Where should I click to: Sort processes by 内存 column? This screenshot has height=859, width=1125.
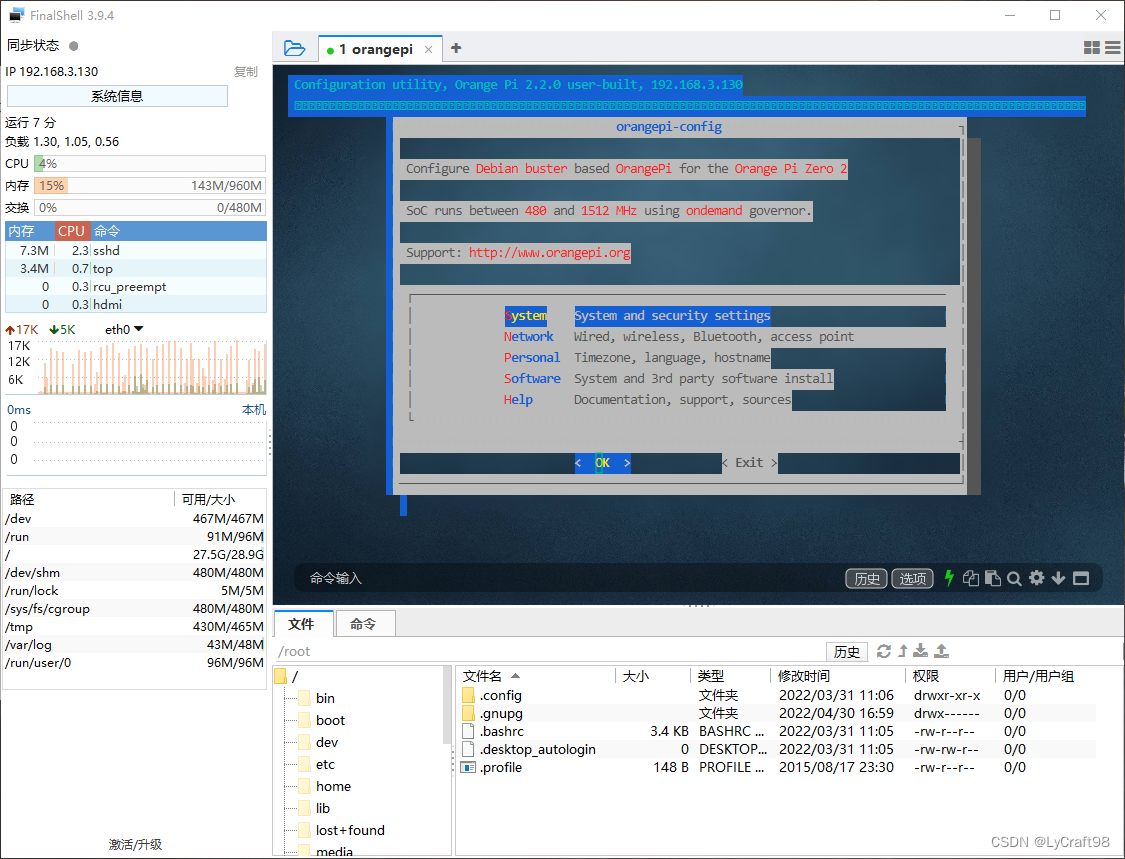(29, 231)
